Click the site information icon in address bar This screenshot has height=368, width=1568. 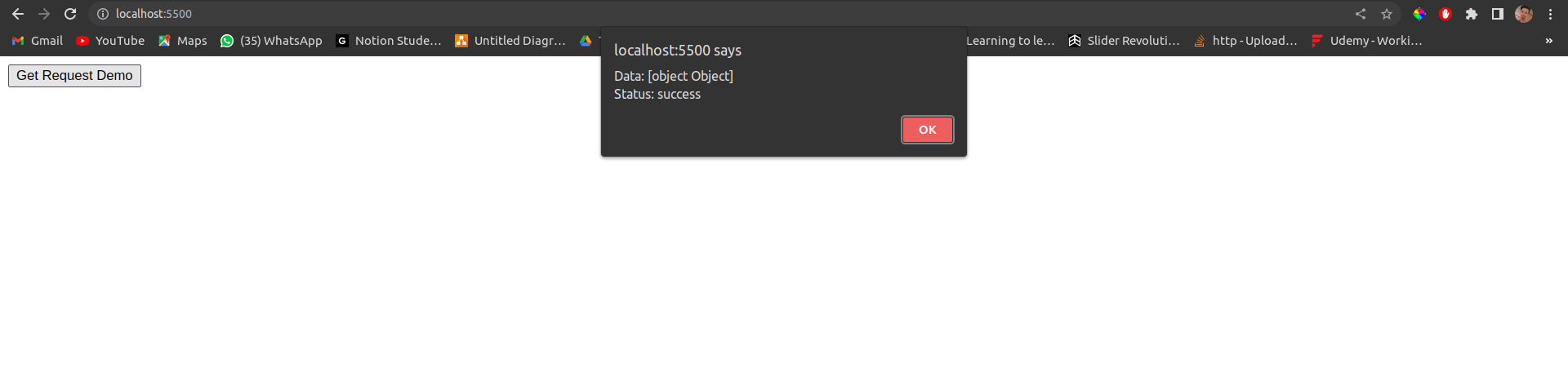point(103,14)
